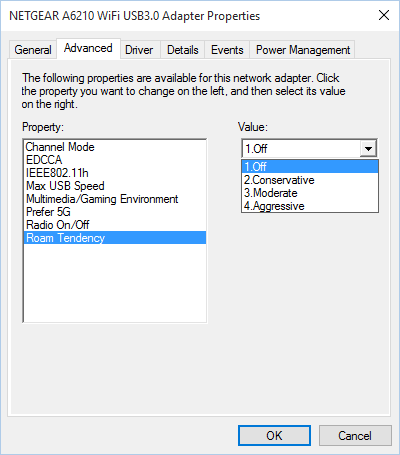Choose 2.Conservative from the dropdown
Image resolution: width=400 pixels, height=455 pixels.
coord(310,180)
